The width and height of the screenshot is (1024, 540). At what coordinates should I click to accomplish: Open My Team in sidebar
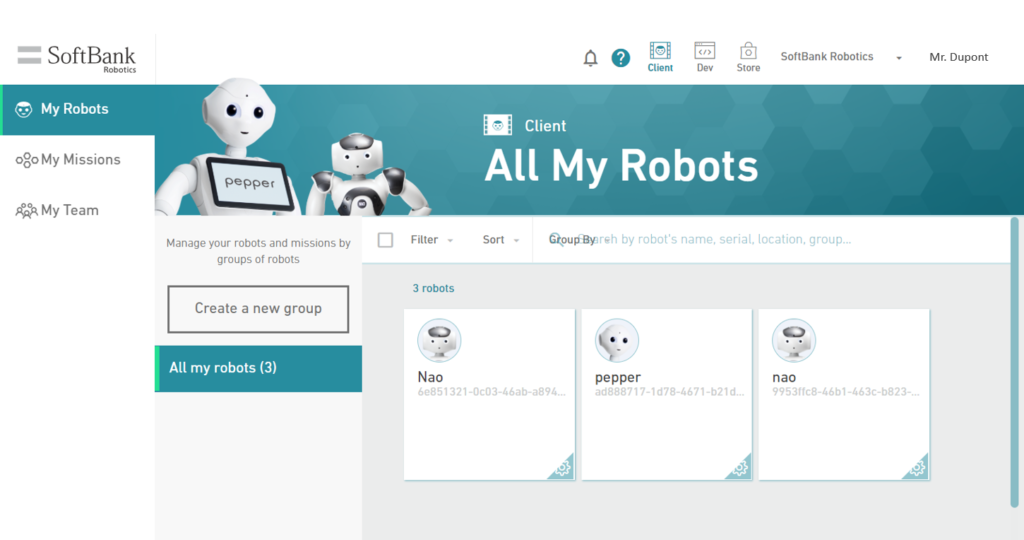point(69,211)
